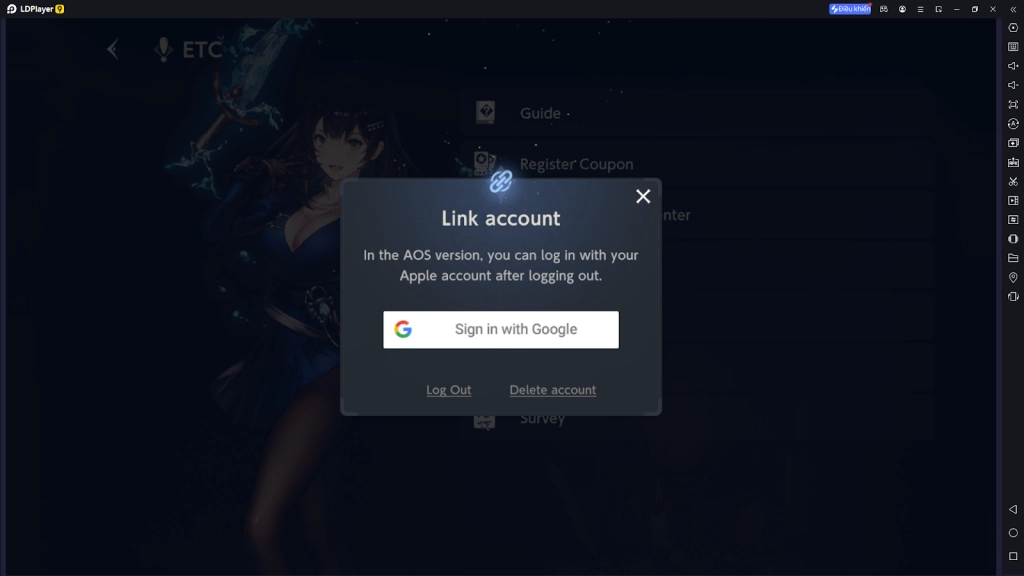1024x576 pixels.
Task: Open the LDPlayer hamburger menu
Action: [x=920, y=9]
